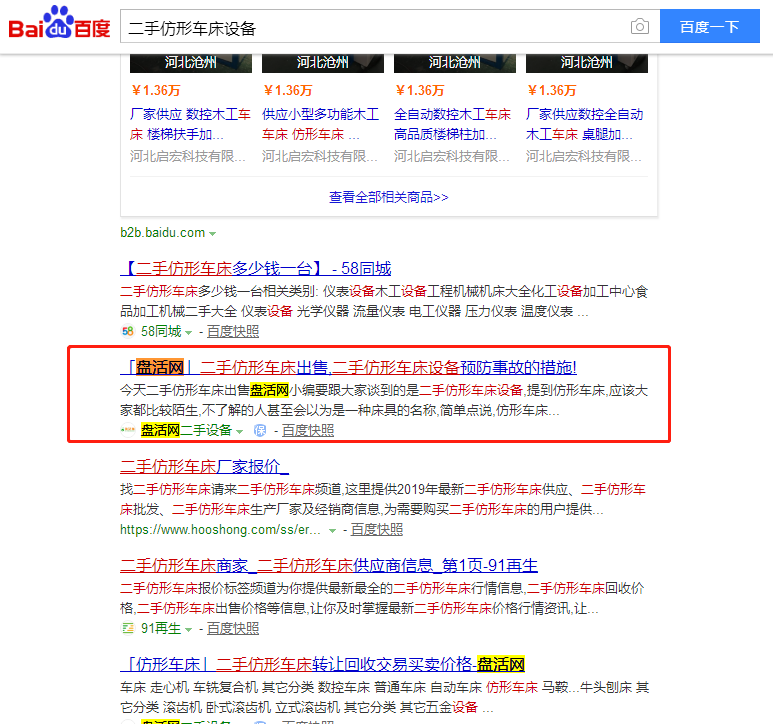Viewport: 773px width, 724px height.
Task: Expand 91再生 source dropdown arrow
Action: click(188, 630)
